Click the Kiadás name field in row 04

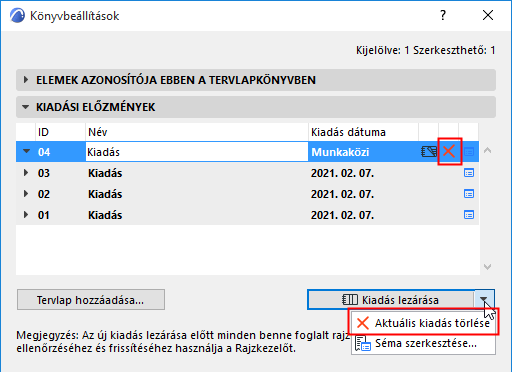[197, 152]
